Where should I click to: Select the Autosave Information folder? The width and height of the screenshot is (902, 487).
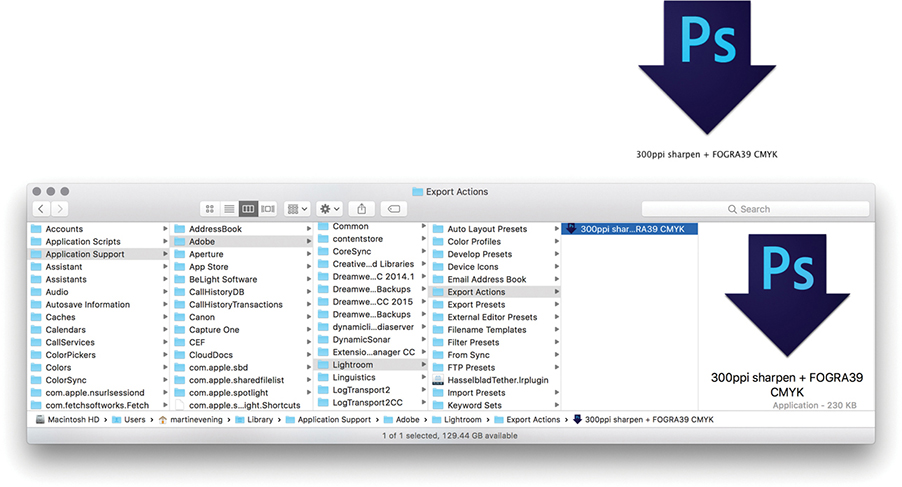[98, 305]
